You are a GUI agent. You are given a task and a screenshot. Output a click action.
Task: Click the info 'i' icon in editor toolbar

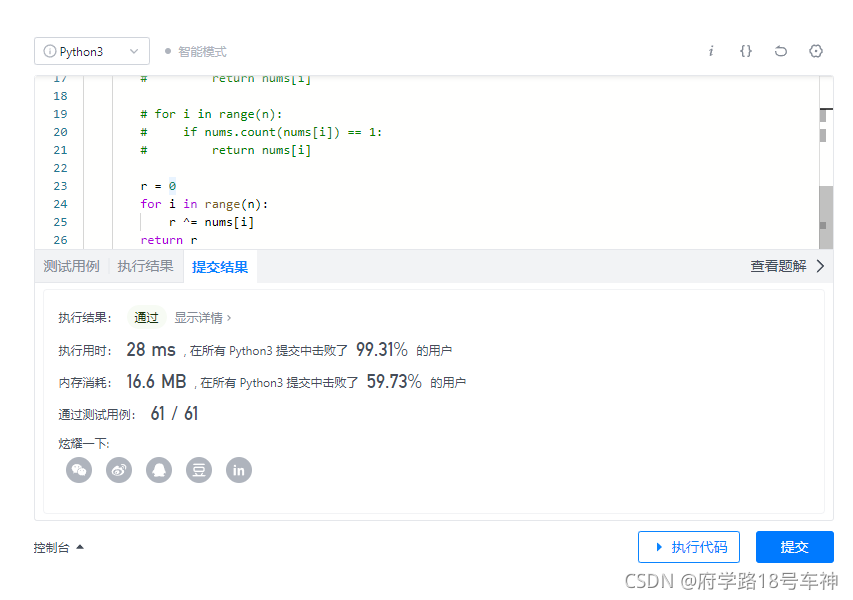point(710,51)
